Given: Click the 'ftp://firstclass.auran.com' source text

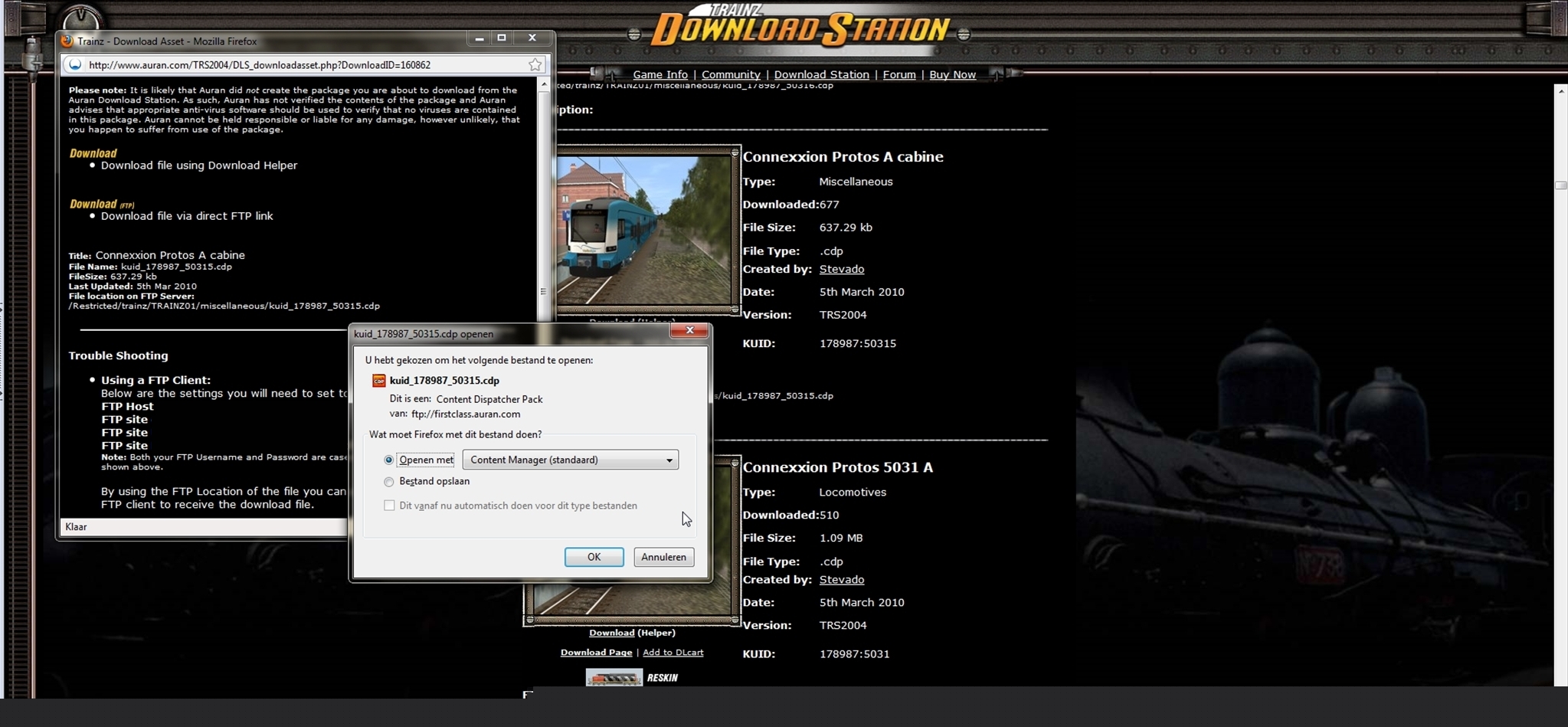Looking at the screenshot, I should click(466, 414).
